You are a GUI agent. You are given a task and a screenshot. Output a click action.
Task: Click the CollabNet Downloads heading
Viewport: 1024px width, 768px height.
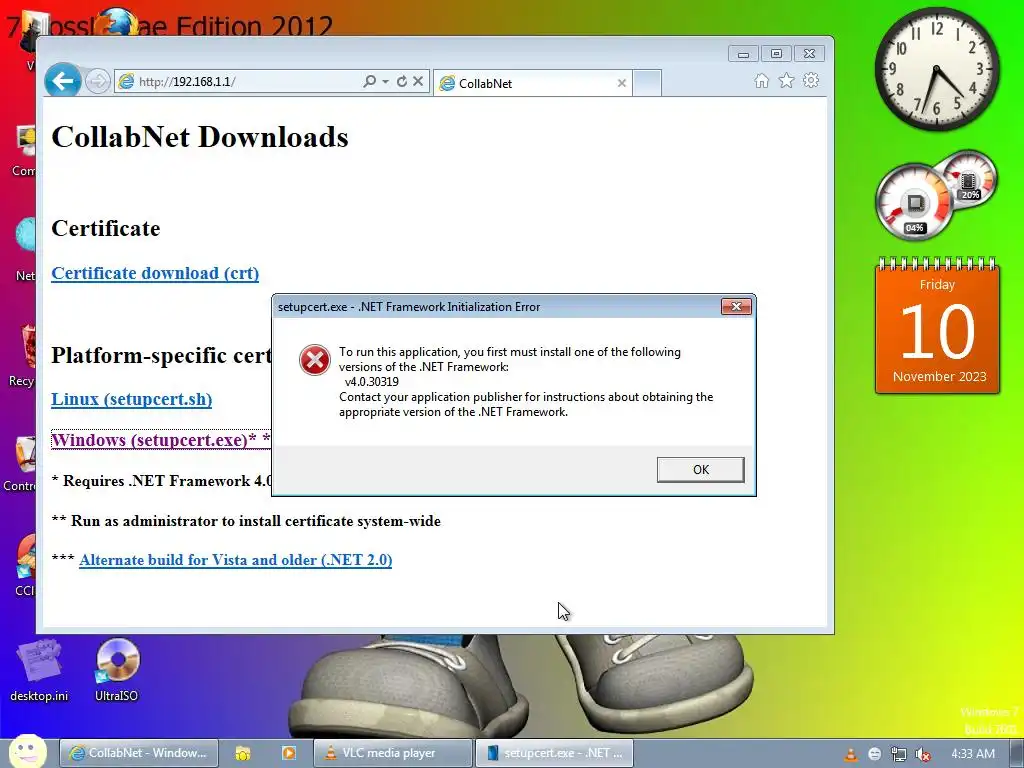(x=200, y=137)
